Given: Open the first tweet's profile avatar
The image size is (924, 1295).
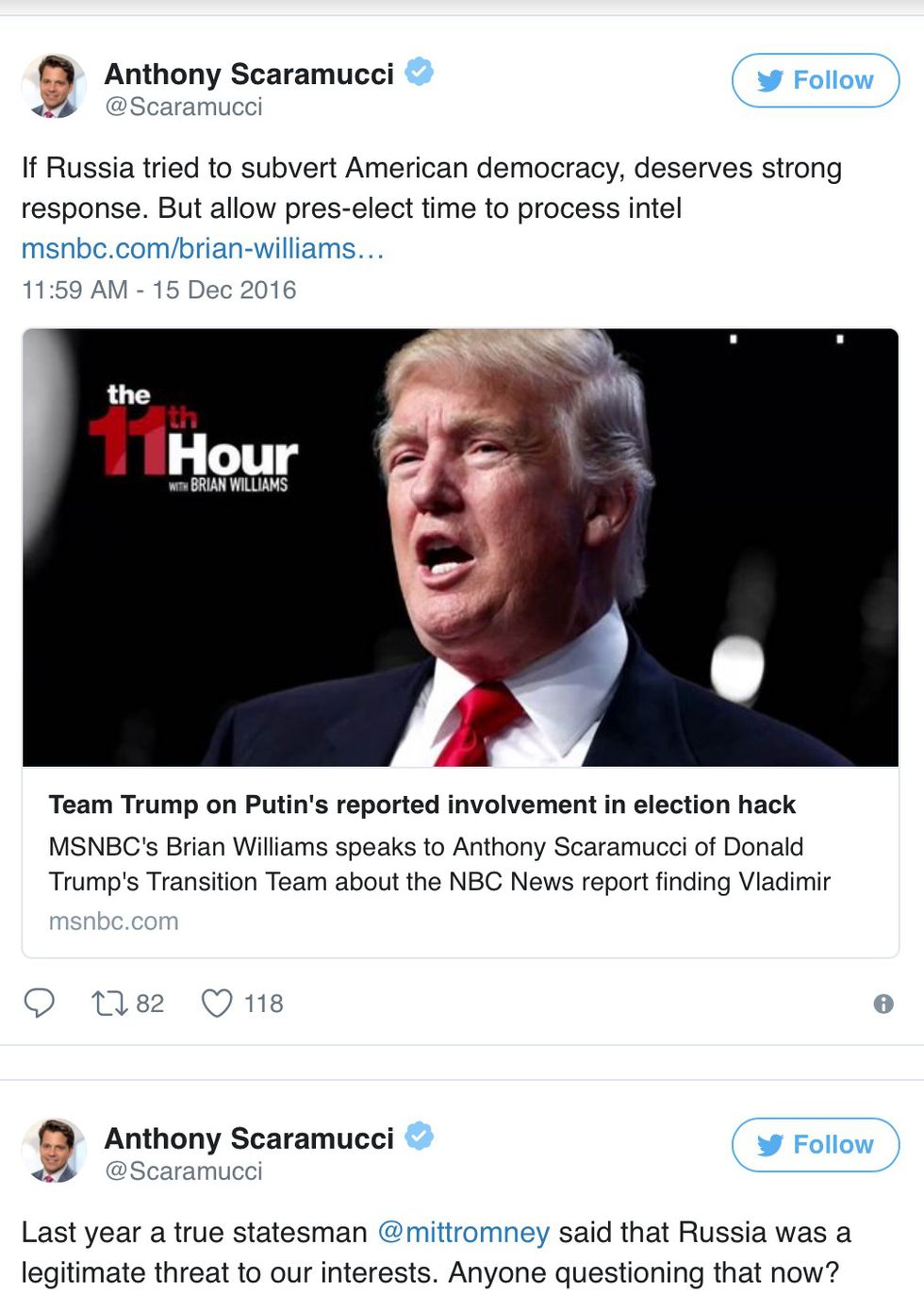Looking at the screenshot, I should coord(54,86).
